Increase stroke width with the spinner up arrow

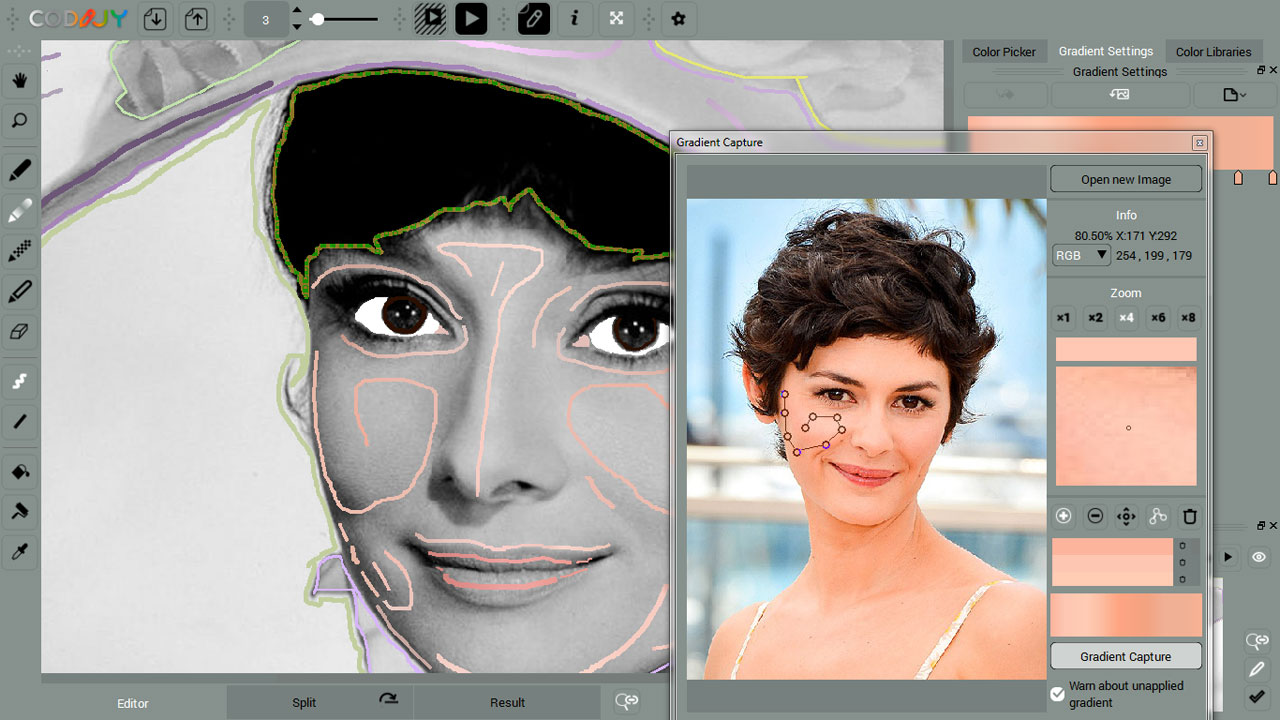[x=297, y=11]
